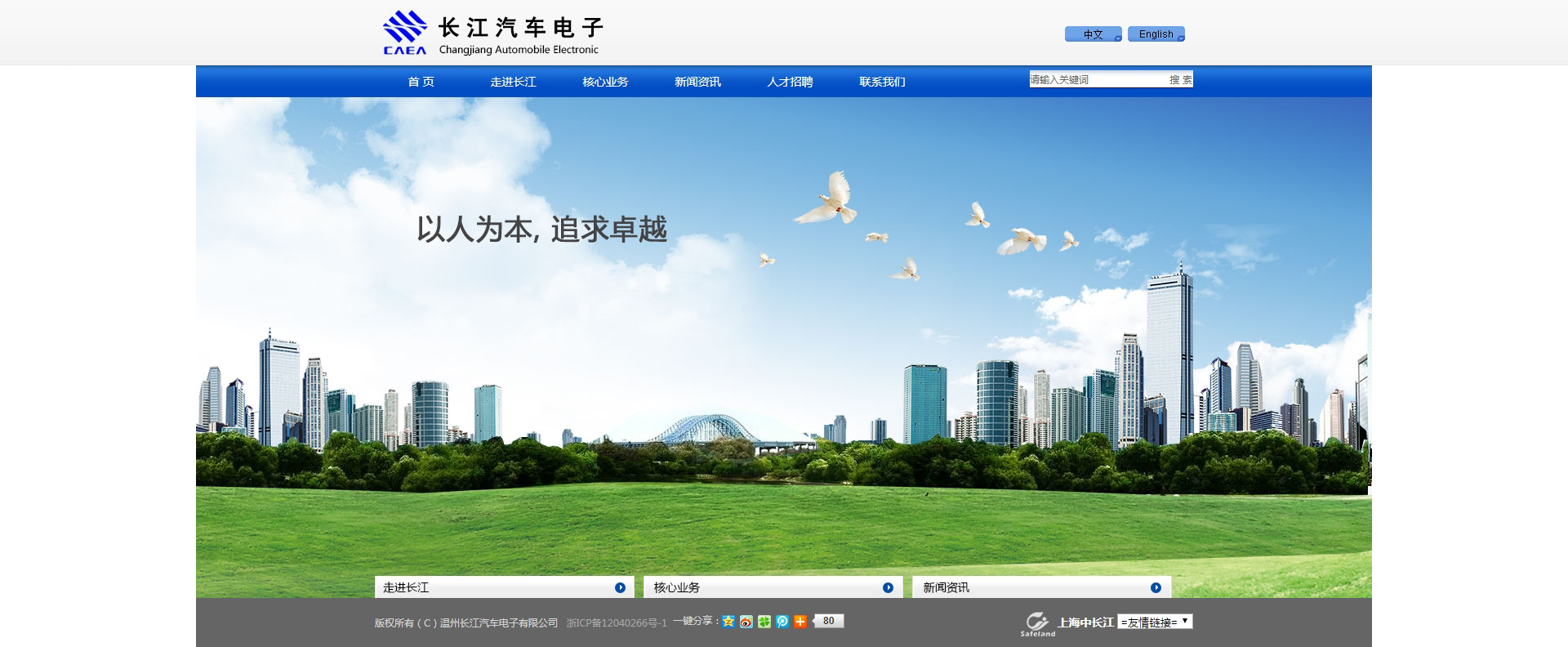Image resolution: width=1568 pixels, height=647 pixels.
Task: Open the 友情链接 dropdown
Action: point(1155,622)
